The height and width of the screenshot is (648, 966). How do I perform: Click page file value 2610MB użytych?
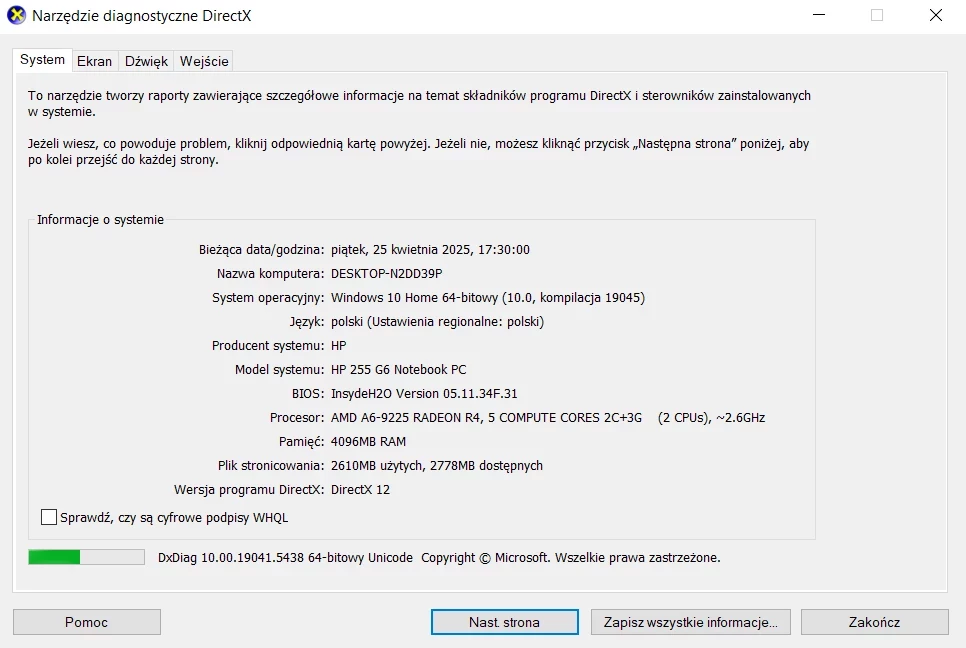click(437, 466)
